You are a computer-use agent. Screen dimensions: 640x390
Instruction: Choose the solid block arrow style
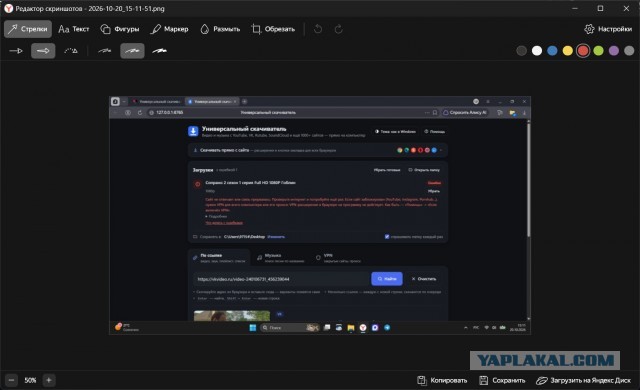click(43, 51)
